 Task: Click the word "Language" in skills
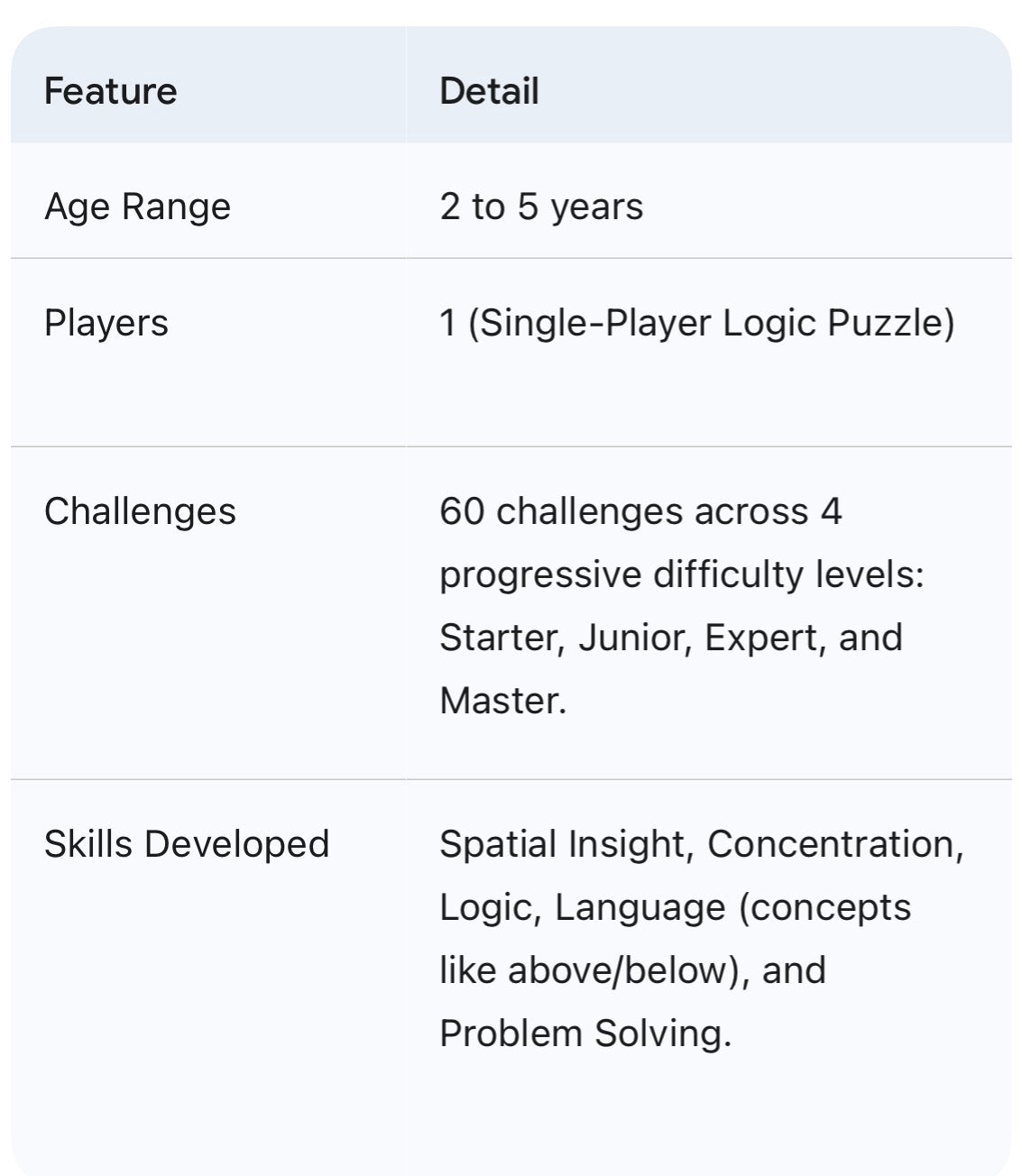point(640,907)
